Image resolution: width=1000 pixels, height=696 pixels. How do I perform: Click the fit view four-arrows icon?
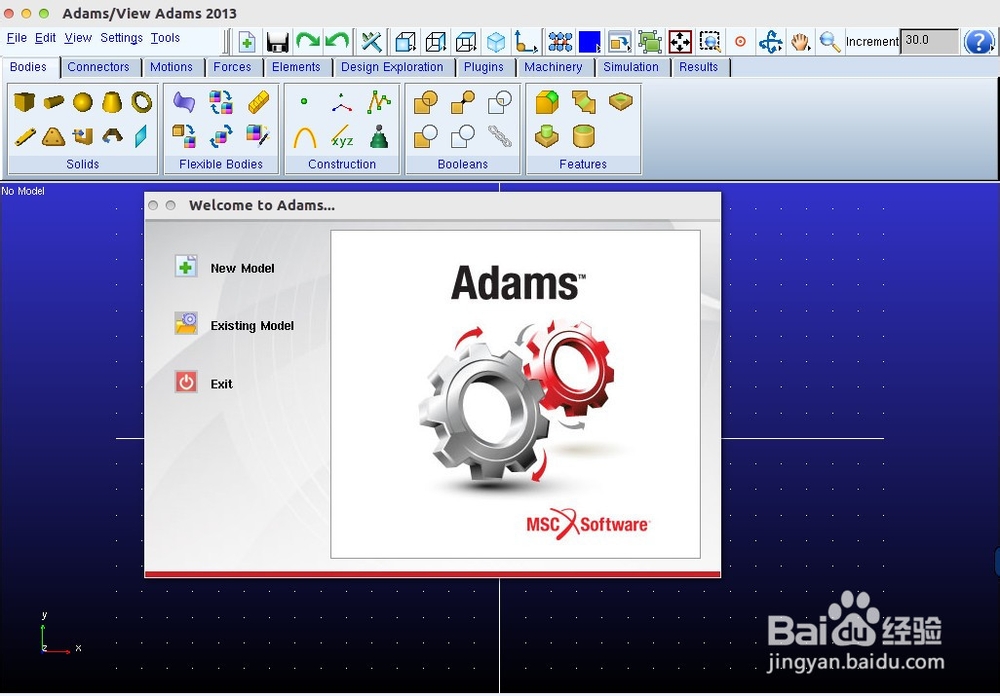pyautogui.click(x=680, y=42)
